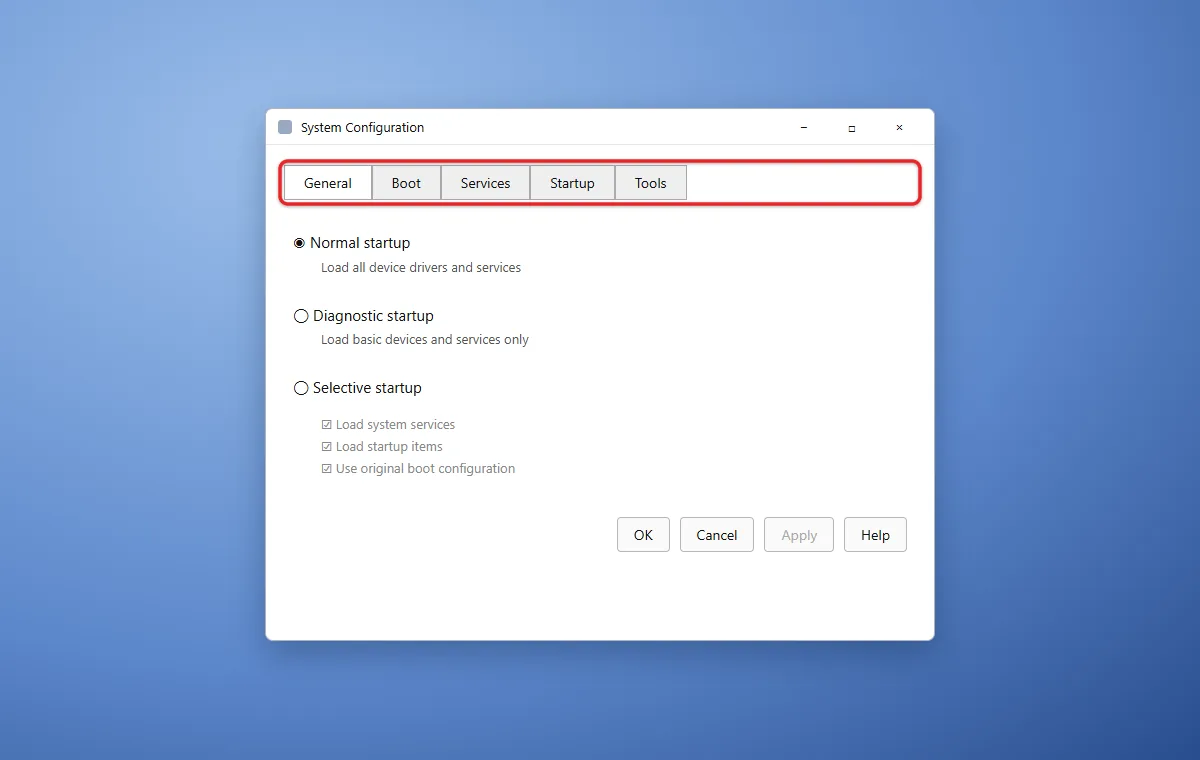Click the Apply button
This screenshot has height=760, width=1200.
[x=799, y=535]
